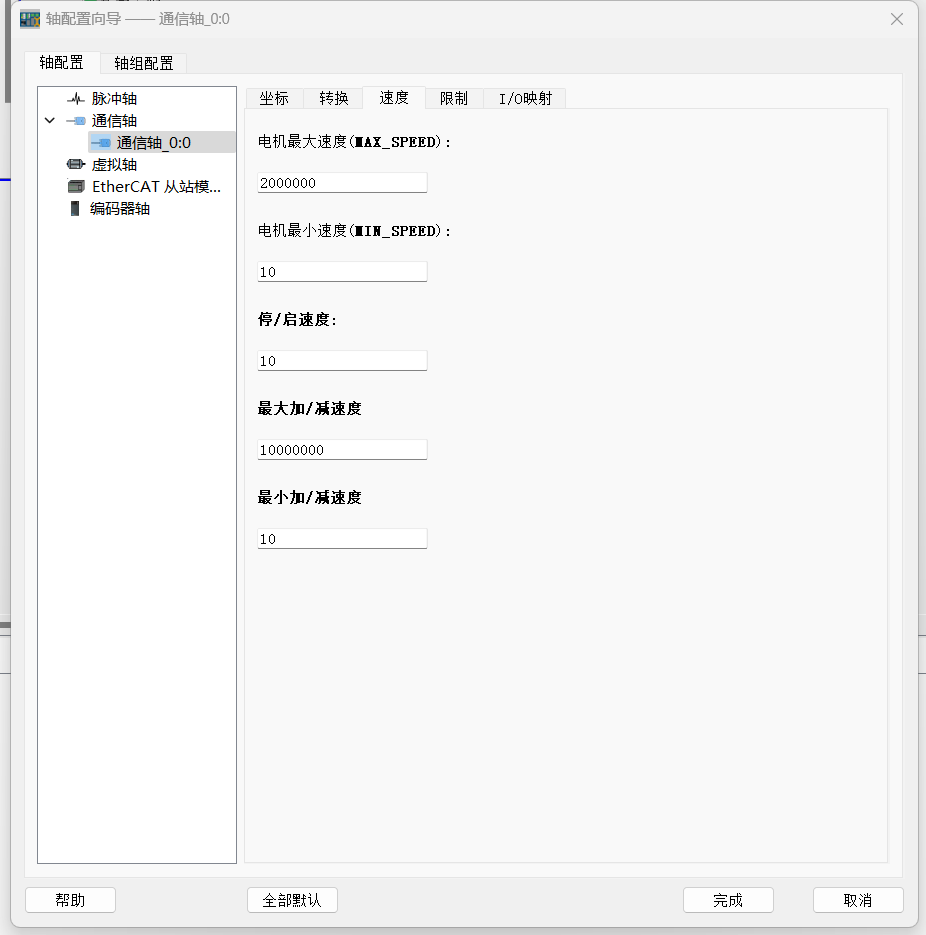The height and width of the screenshot is (935, 926).
Task: Click the 通信轴 connector icon
Action: coord(76,120)
